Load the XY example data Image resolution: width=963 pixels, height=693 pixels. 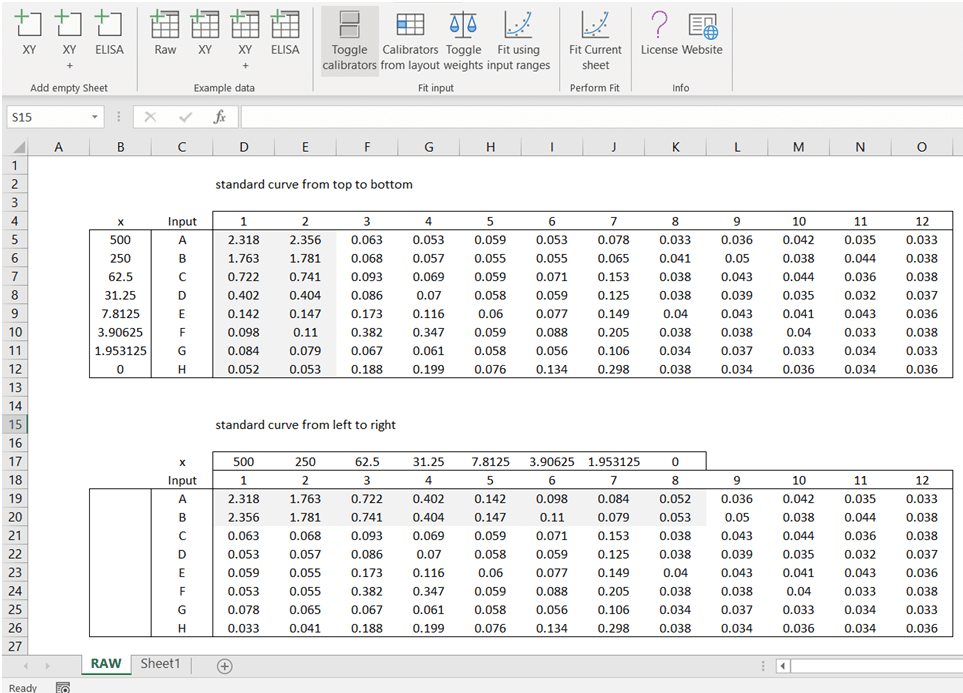205,33
